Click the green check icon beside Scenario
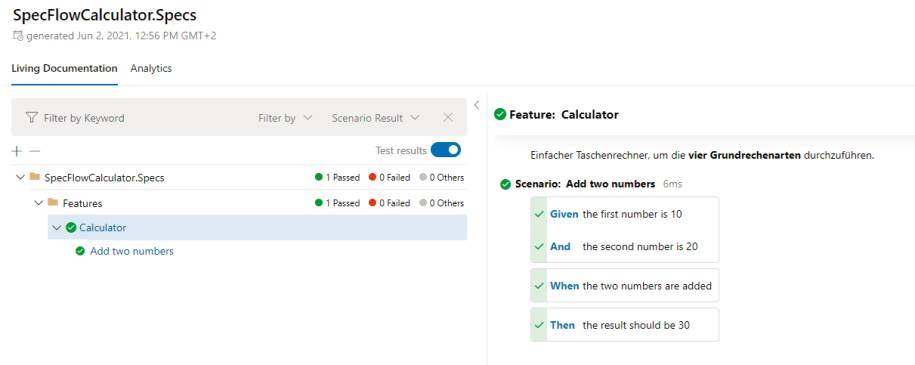This screenshot has width=915, height=365. pyautogui.click(x=506, y=185)
